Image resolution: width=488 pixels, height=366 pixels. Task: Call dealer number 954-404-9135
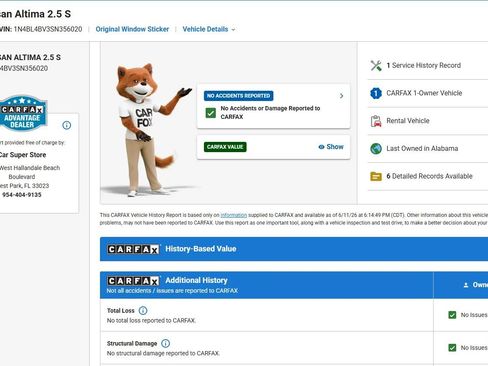point(22,195)
